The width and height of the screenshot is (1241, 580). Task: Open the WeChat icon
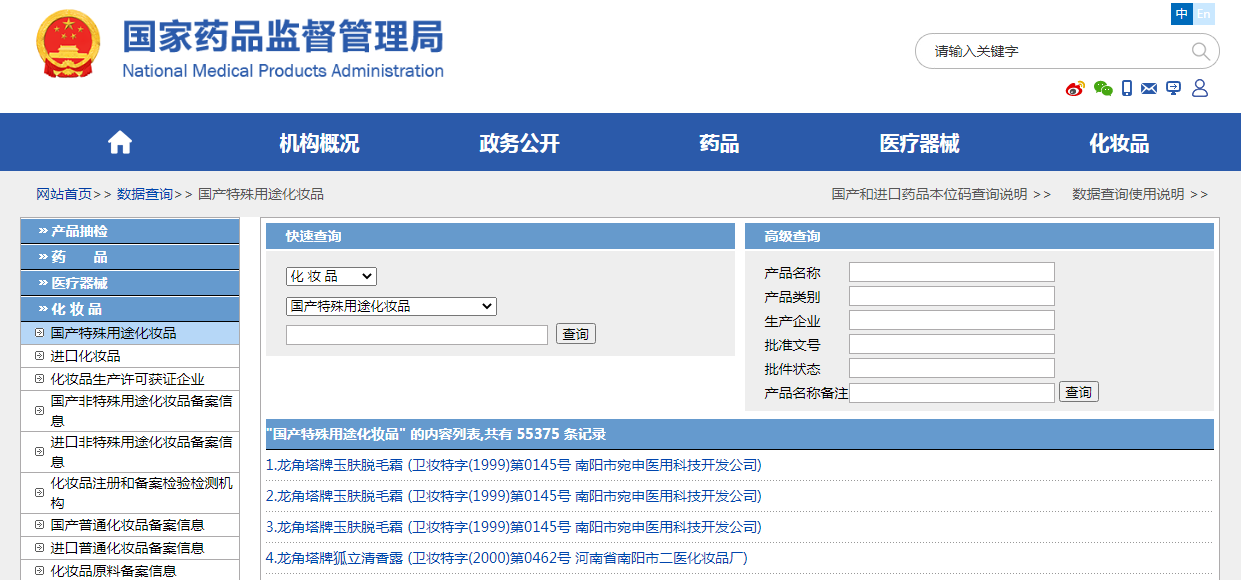[1103, 88]
